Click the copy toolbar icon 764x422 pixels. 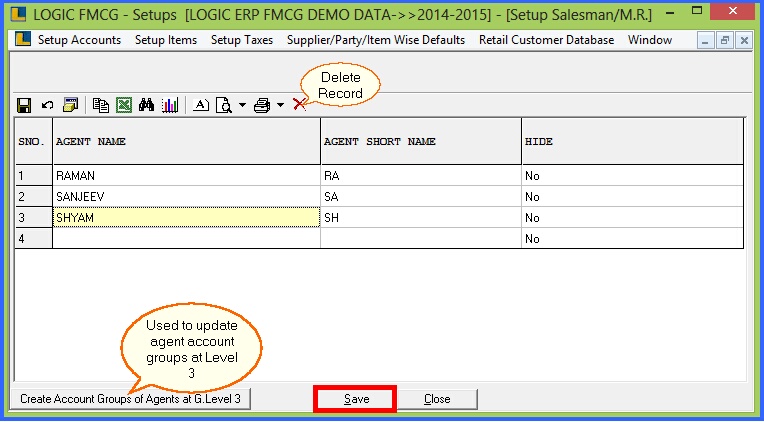coord(100,104)
